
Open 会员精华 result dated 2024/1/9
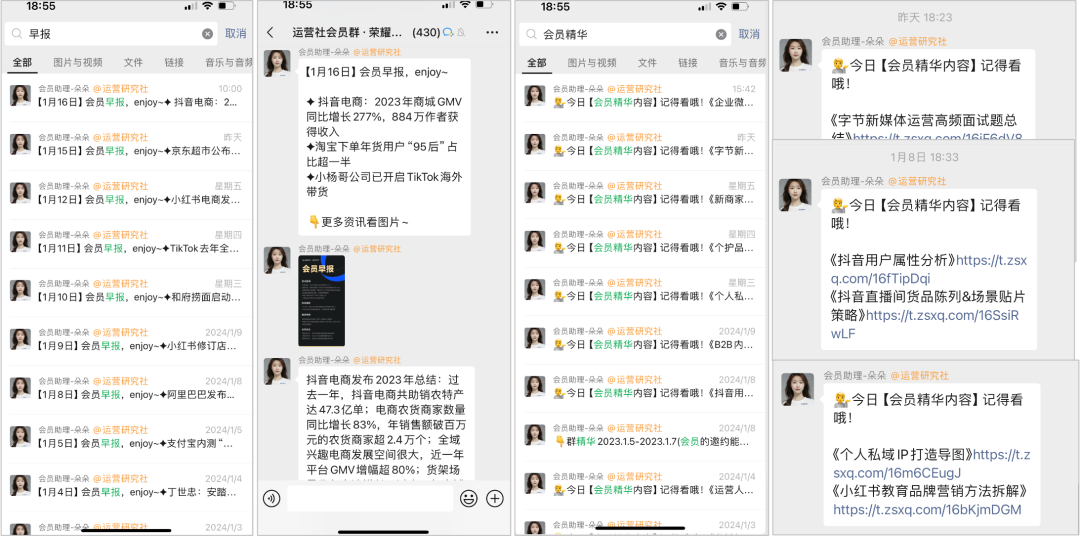641,340
